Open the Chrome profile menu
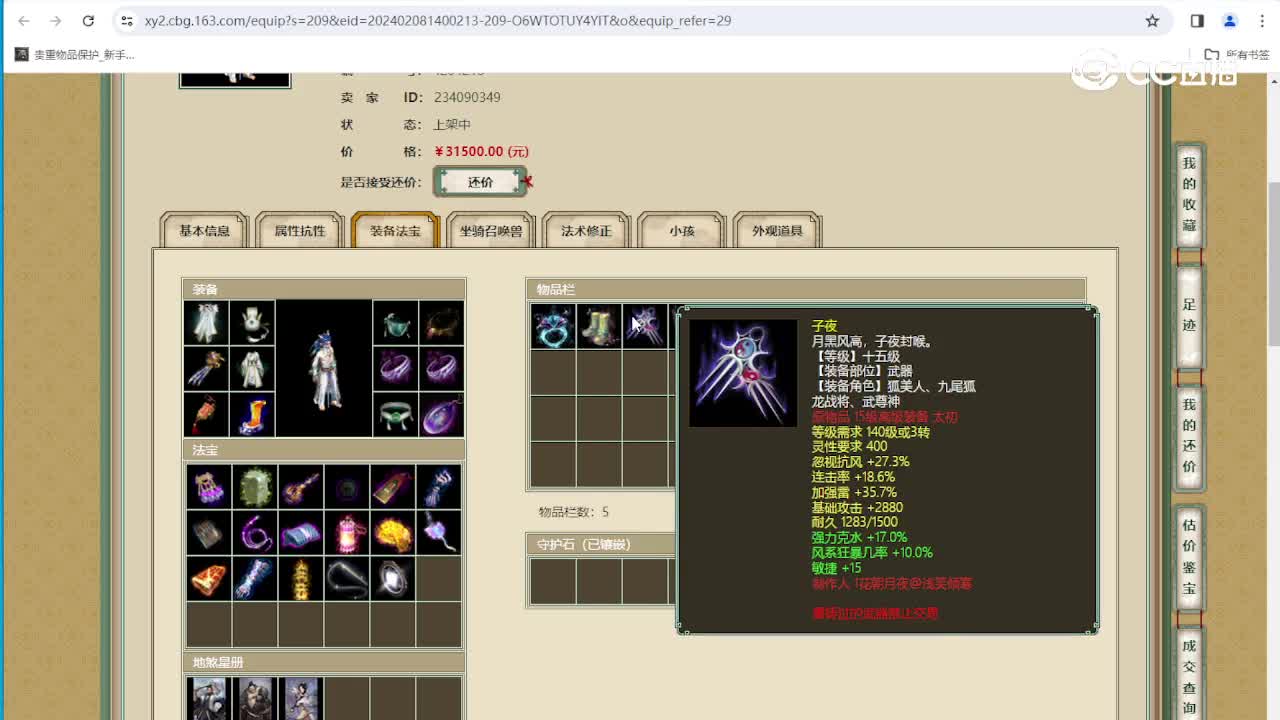 point(1230,20)
